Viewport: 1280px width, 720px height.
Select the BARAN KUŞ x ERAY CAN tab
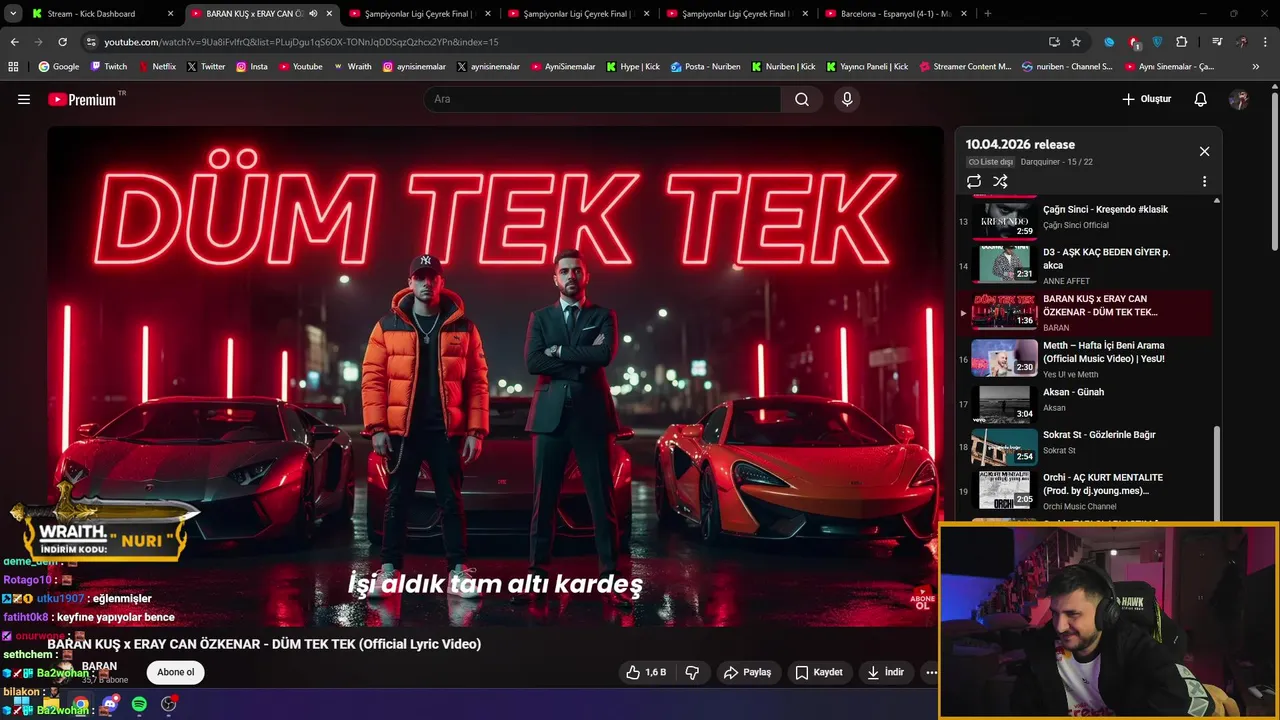(262, 14)
